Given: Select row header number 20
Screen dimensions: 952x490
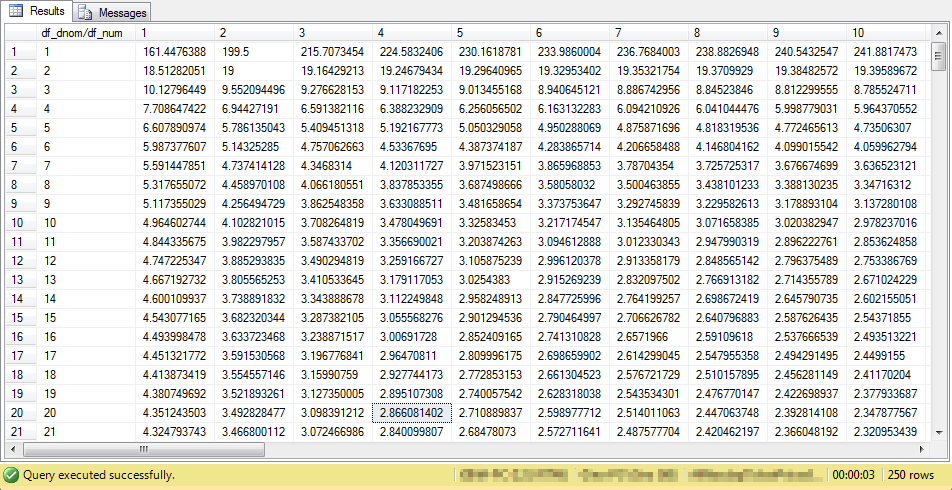Looking at the screenshot, I should coord(22,413).
